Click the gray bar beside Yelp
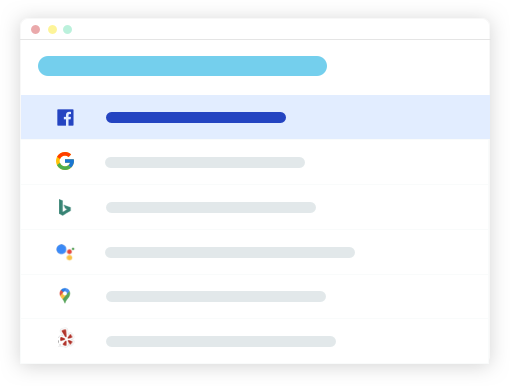Viewport: 510px width, 386px height. click(x=221, y=341)
